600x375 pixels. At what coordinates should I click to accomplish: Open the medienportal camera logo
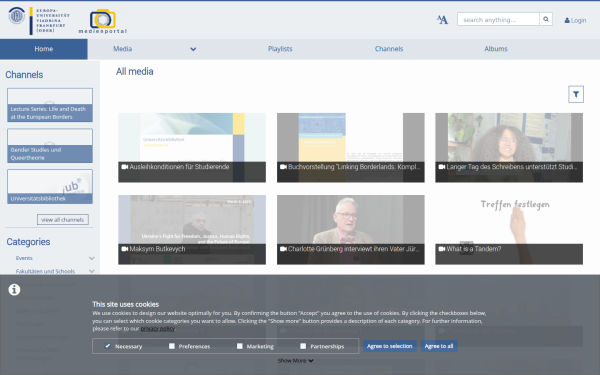click(x=103, y=21)
